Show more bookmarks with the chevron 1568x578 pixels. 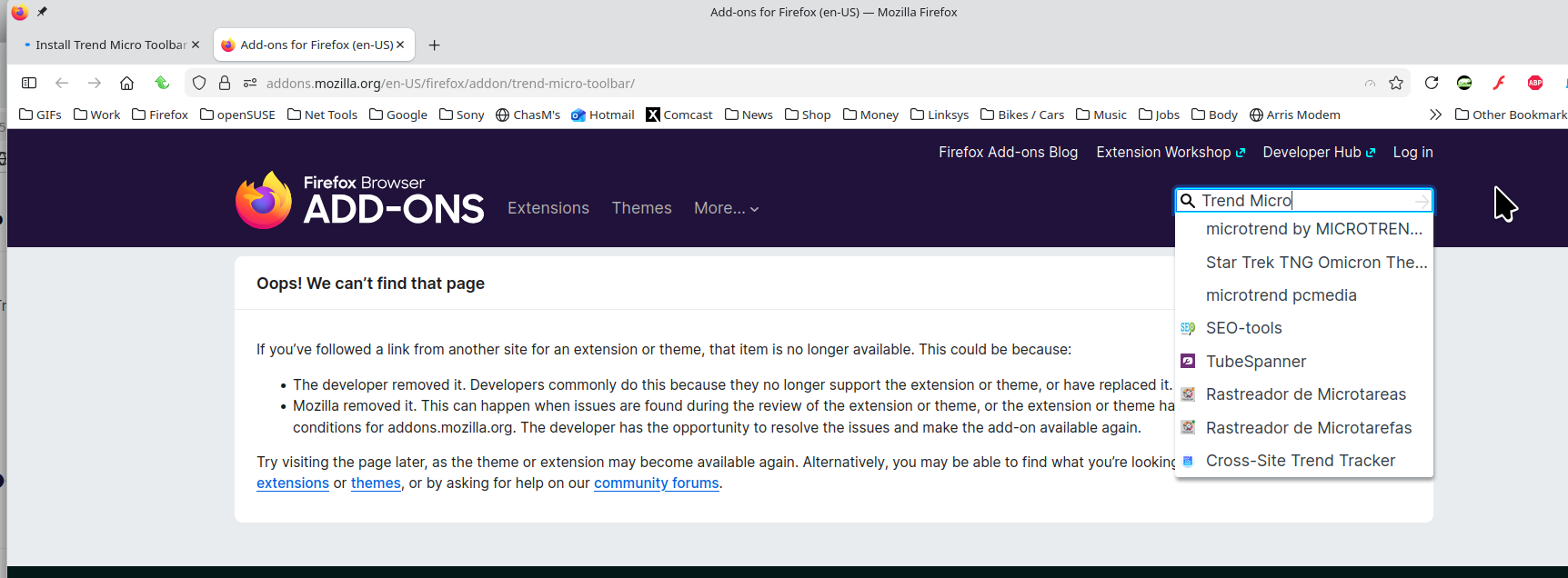[1435, 115]
